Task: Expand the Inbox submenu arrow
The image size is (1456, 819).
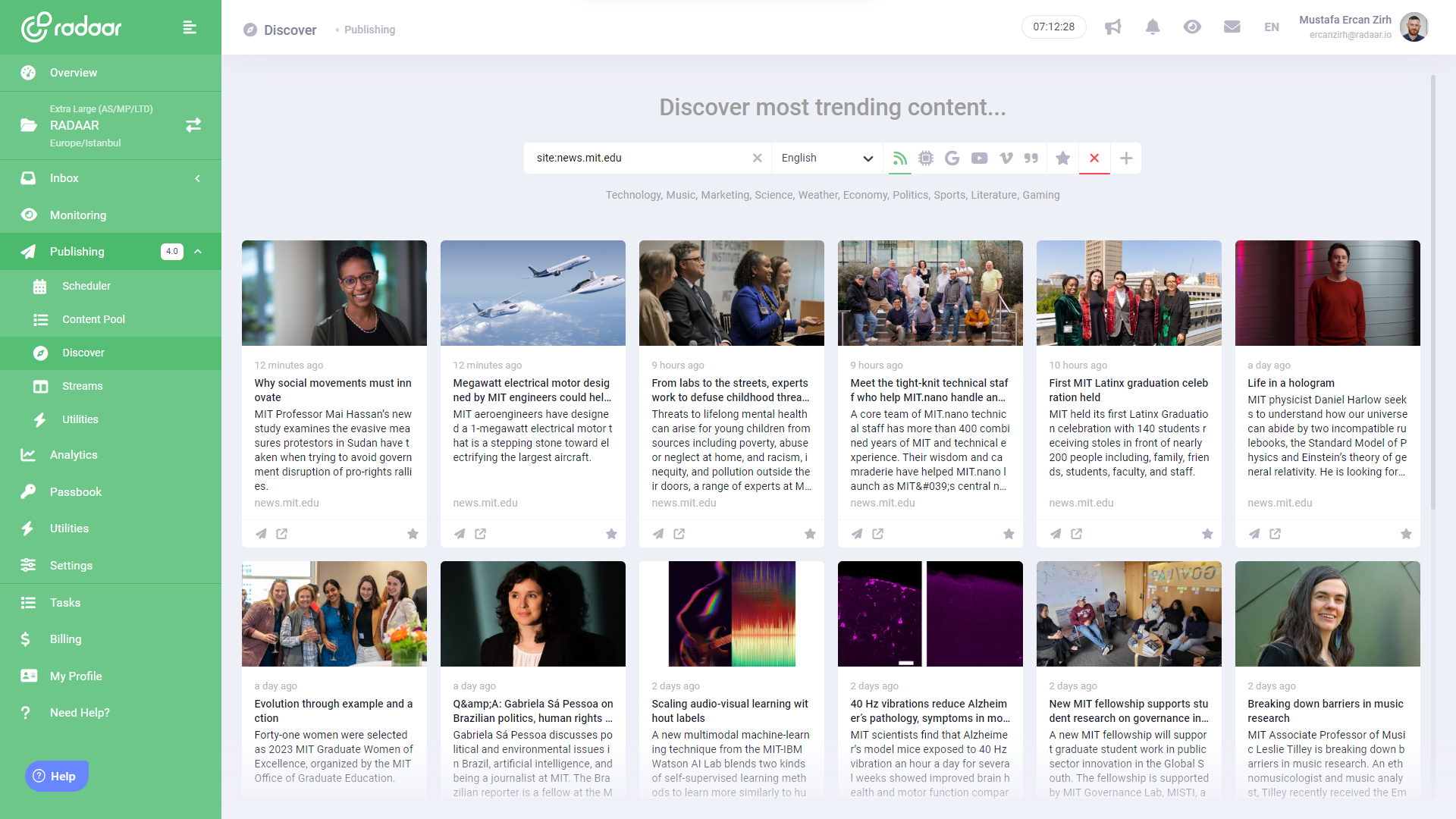Action: coord(198,178)
